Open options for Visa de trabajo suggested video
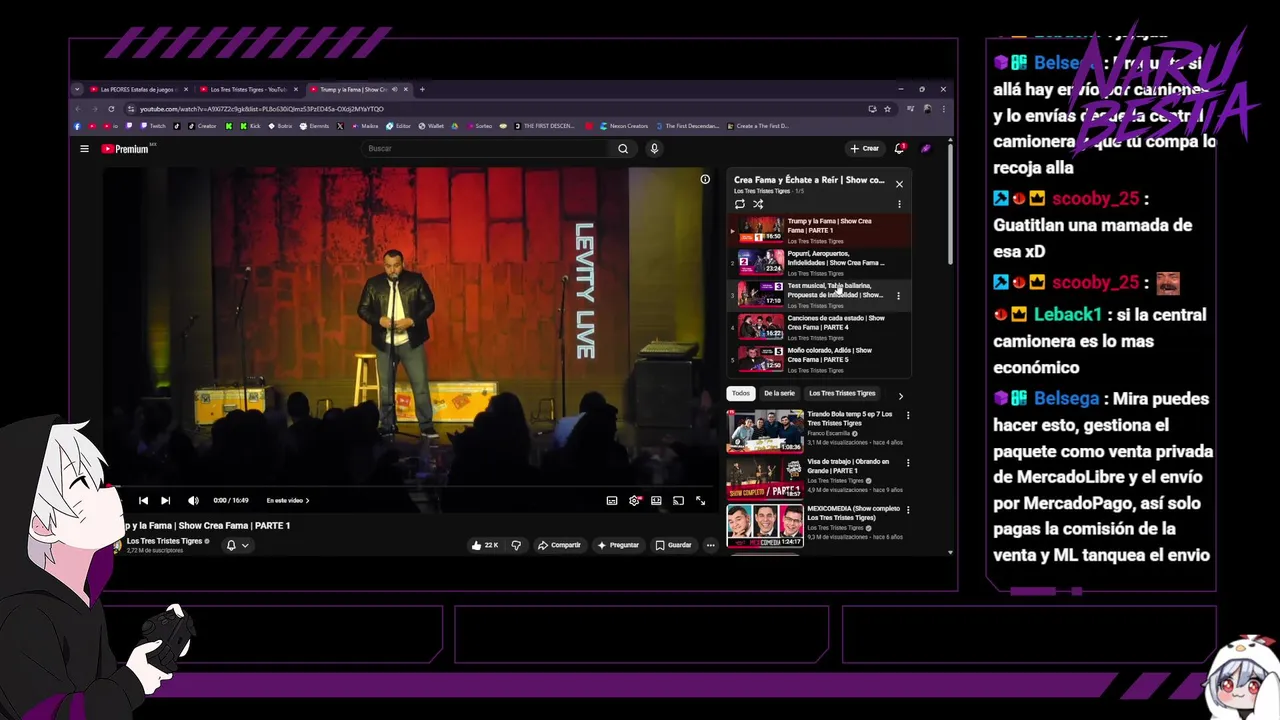 [x=908, y=463]
